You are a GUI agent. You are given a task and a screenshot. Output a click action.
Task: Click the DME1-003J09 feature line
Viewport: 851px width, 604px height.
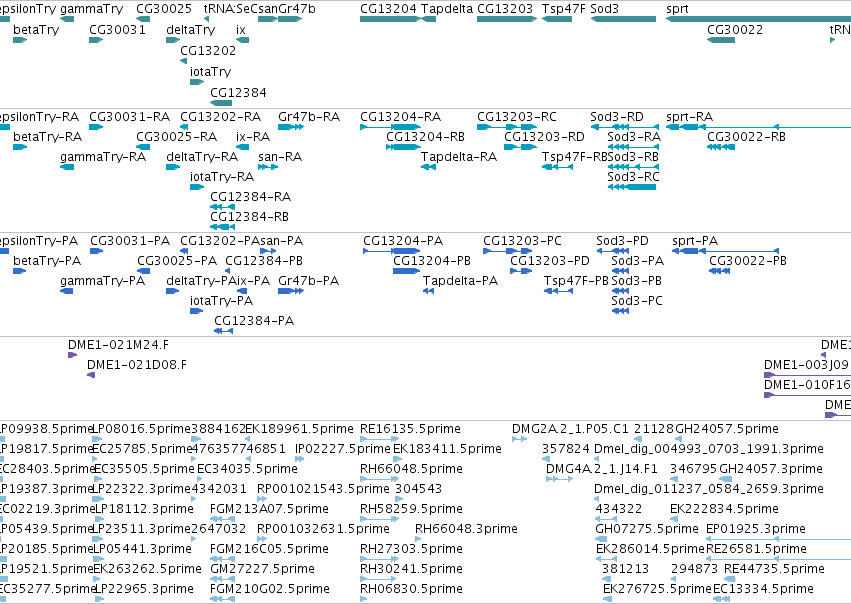coord(808,375)
